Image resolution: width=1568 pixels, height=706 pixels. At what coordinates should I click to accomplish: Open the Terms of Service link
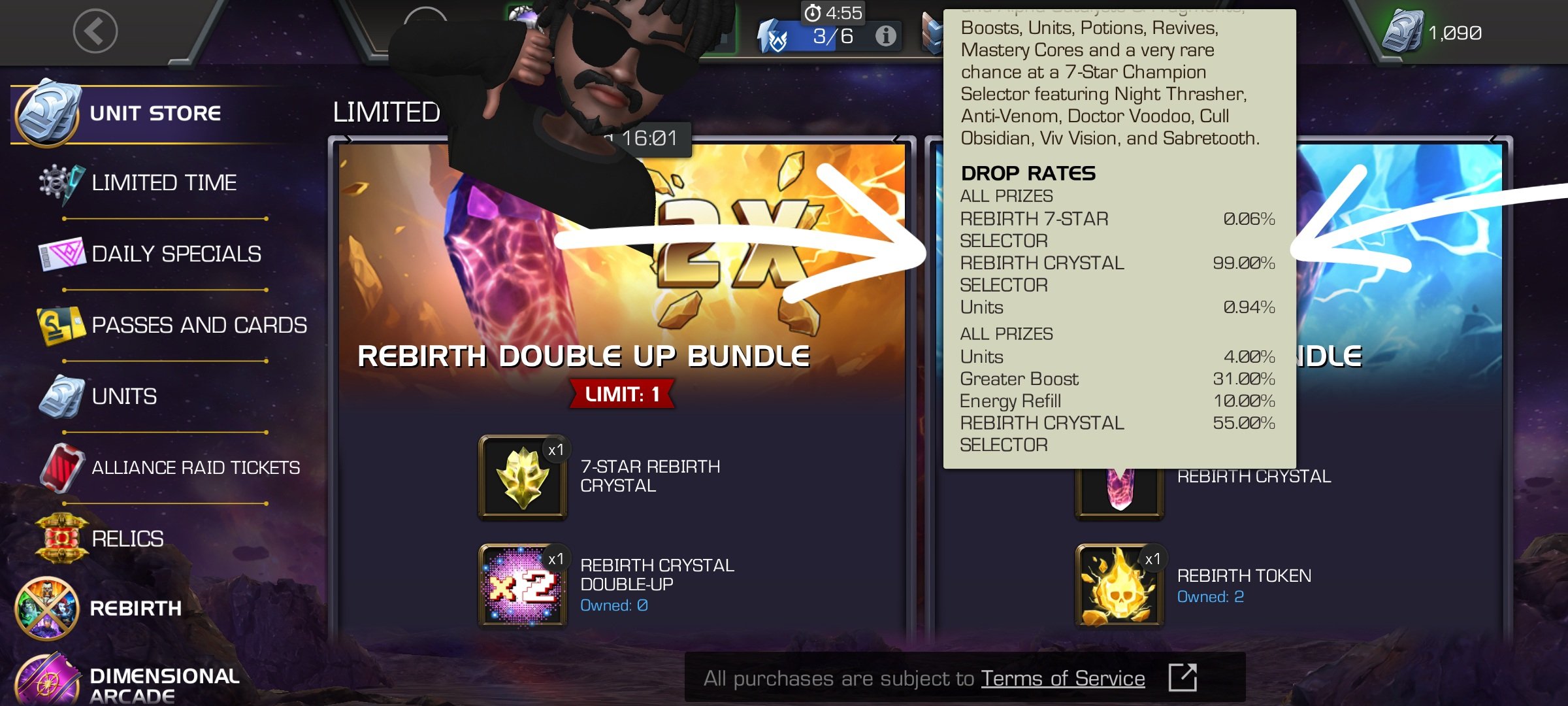[x=1062, y=679]
